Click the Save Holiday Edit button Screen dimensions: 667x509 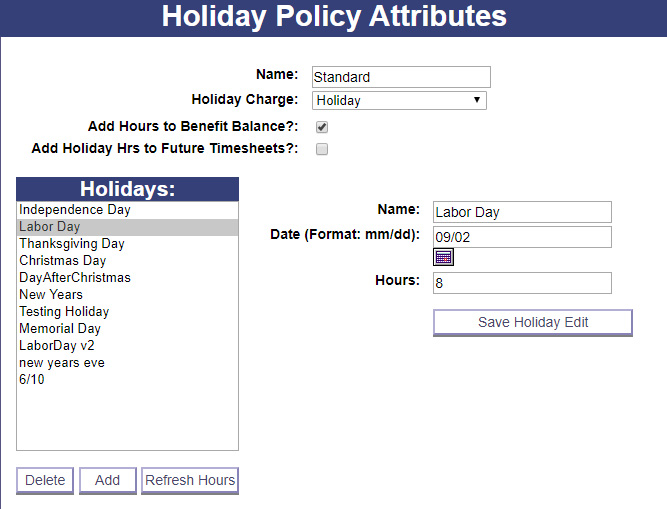(x=532, y=323)
